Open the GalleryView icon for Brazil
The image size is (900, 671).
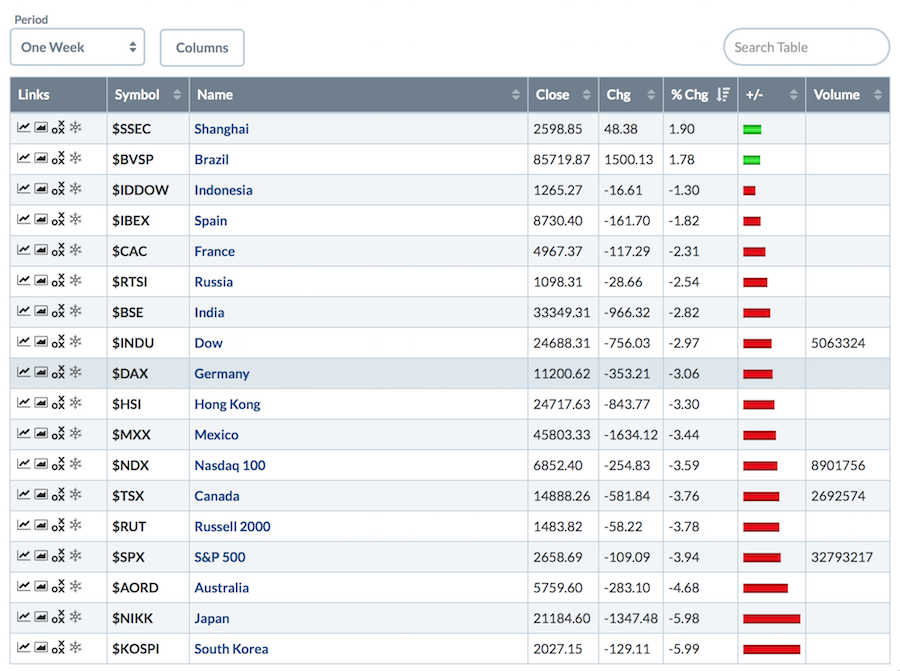click(41, 159)
